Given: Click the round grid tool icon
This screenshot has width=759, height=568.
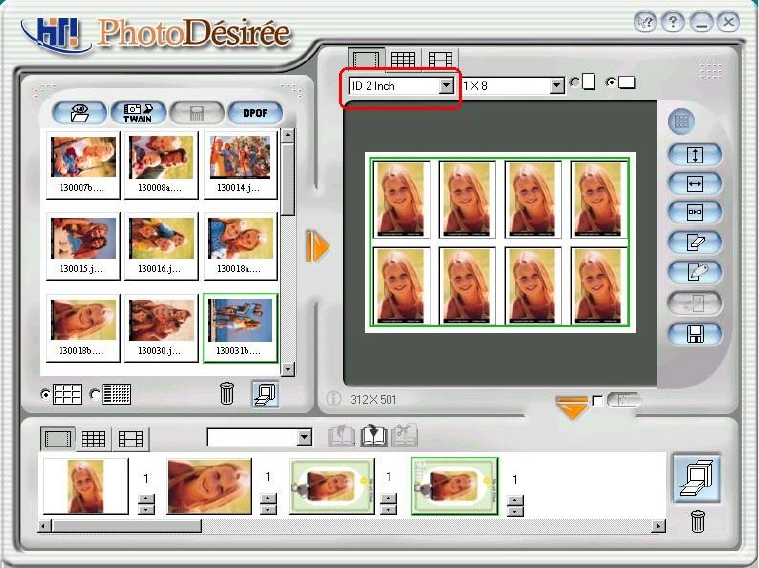Looking at the screenshot, I should (x=682, y=121).
